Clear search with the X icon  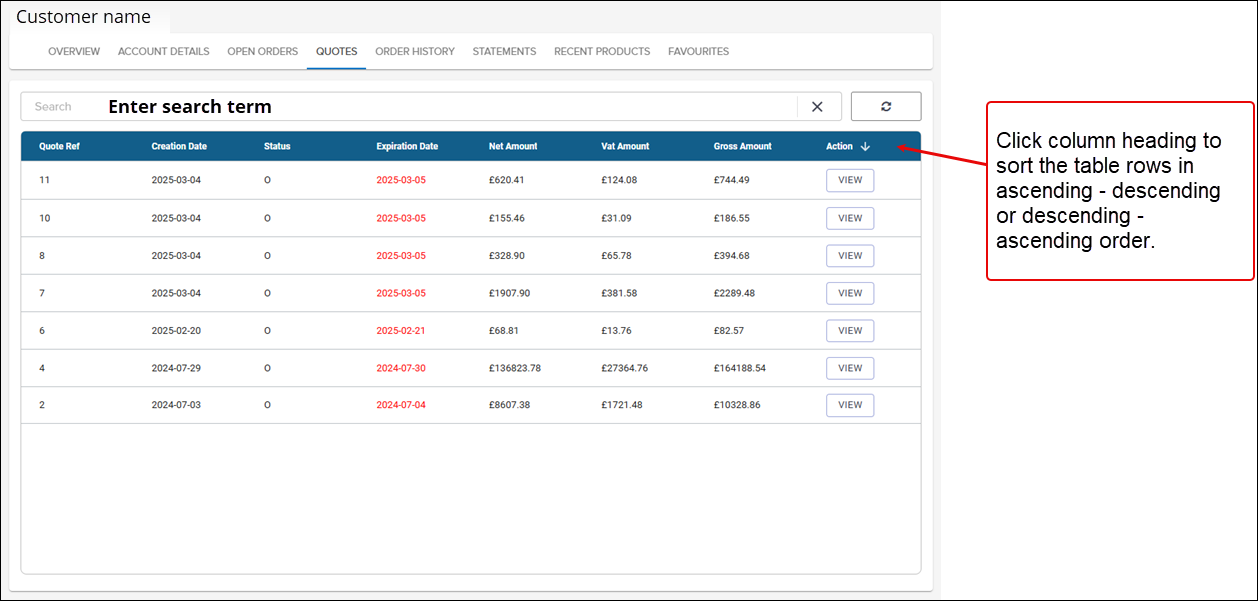pos(817,107)
